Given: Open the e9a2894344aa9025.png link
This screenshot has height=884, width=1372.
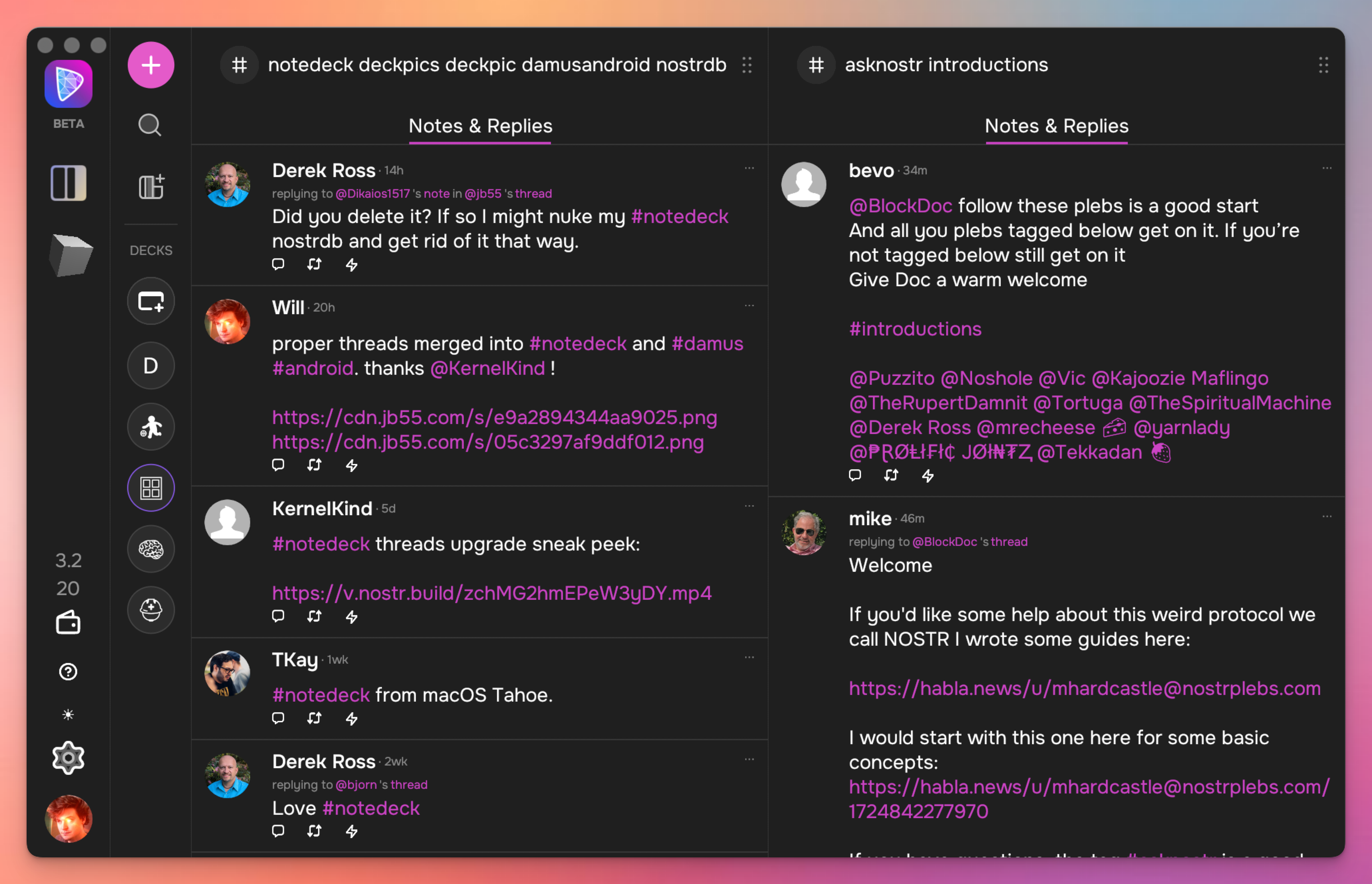Looking at the screenshot, I should coord(495,417).
